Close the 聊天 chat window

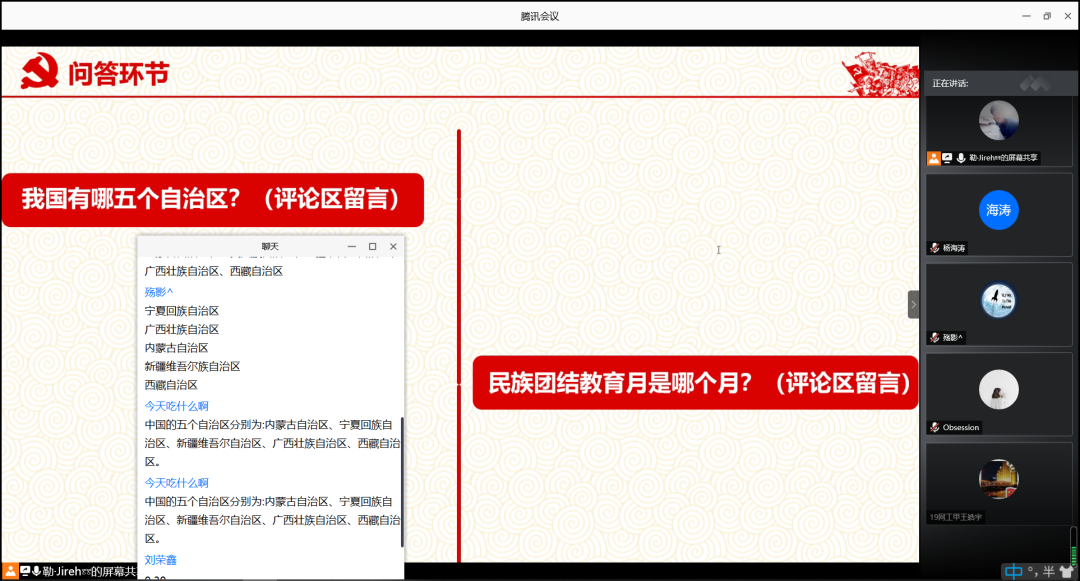pos(393,246)
